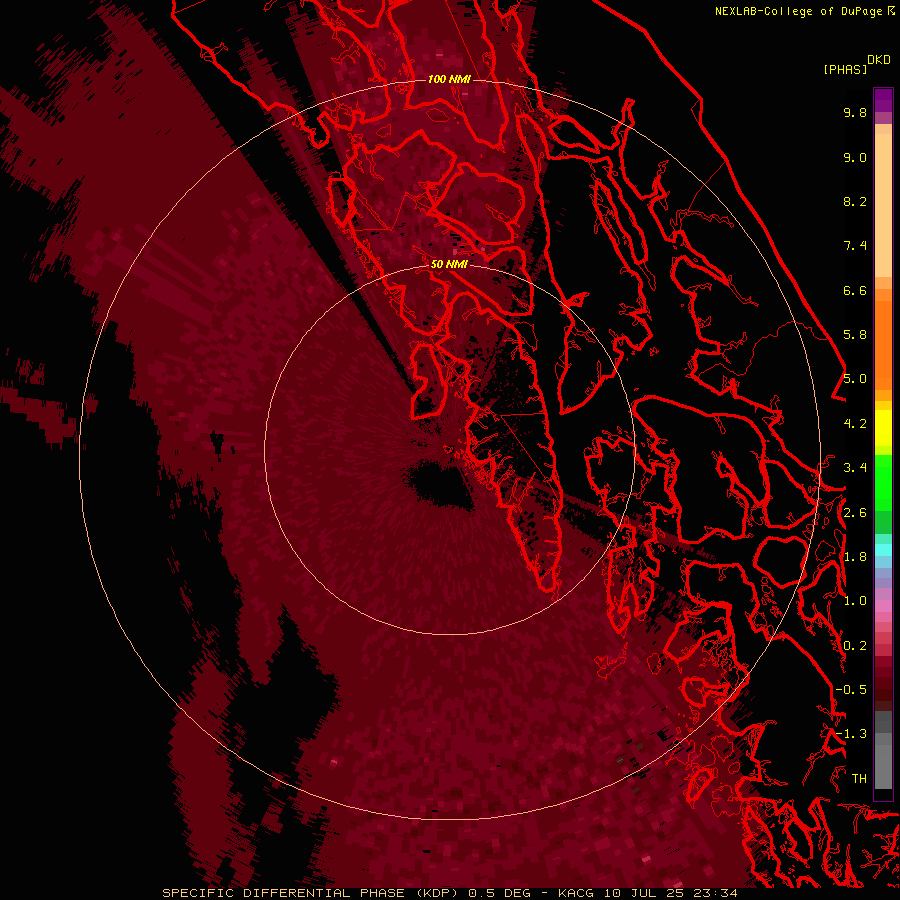Click the 5.8 scale value
The height and width of the screenshot is (900, 900).
855,335
